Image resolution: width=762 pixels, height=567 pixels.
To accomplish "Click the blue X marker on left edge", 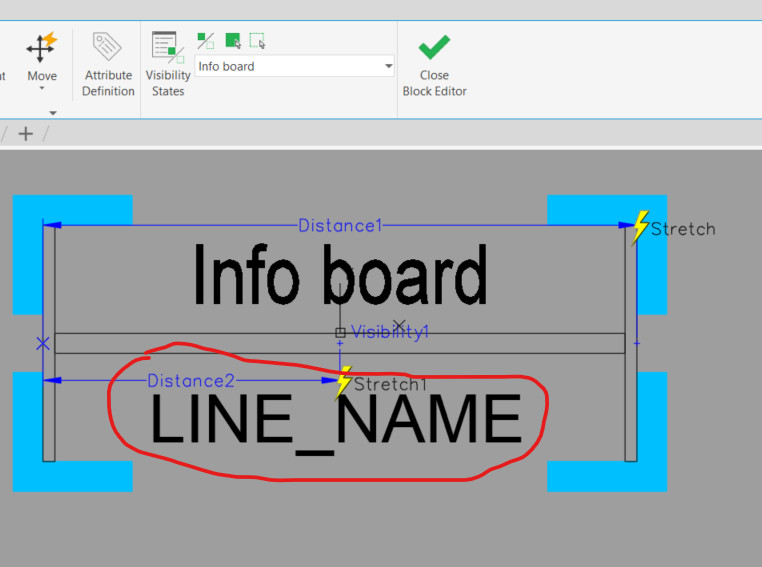I will coord(42,343).
